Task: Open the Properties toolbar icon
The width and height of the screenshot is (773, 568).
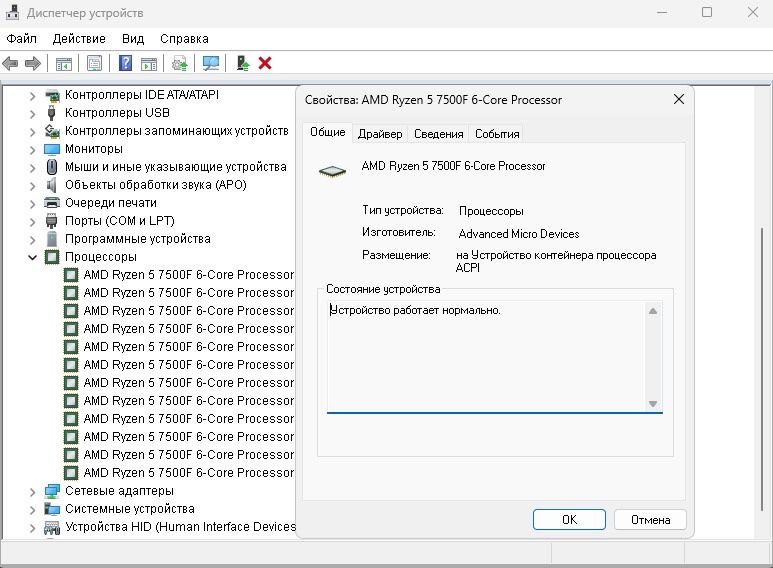Action: 94,63
